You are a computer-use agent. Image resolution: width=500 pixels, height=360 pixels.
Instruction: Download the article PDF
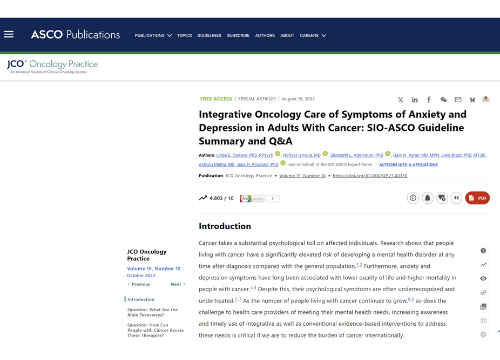click(x=477, y=198)
